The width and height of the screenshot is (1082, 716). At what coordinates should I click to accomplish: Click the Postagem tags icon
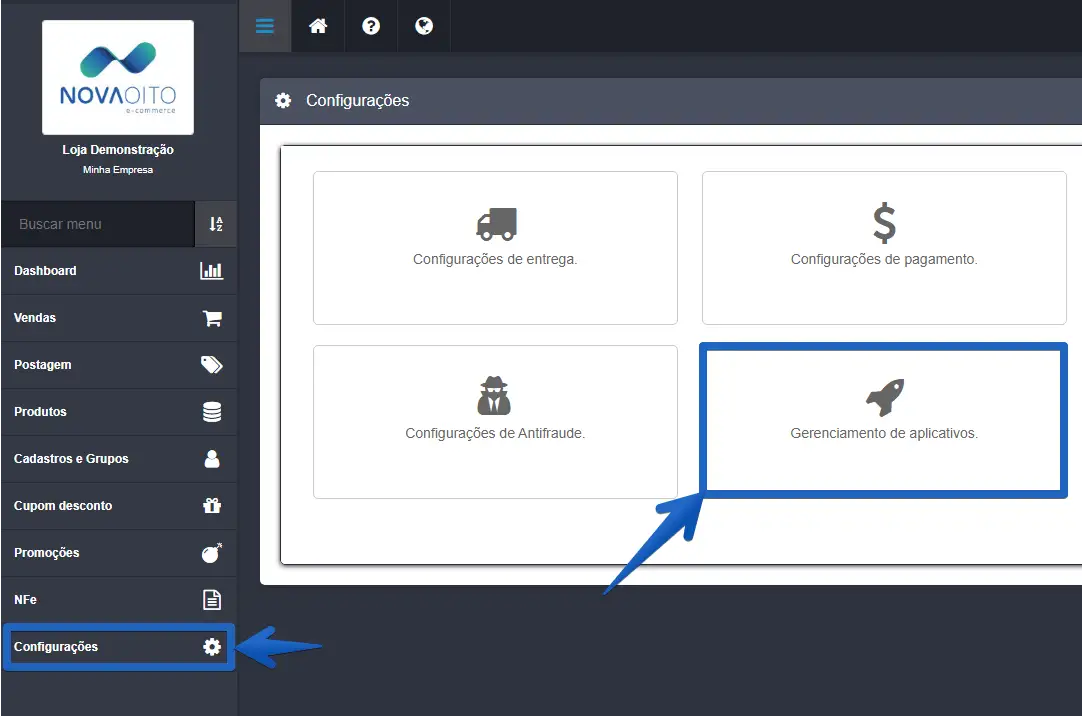pyautogui.click(x=212, y=365)
